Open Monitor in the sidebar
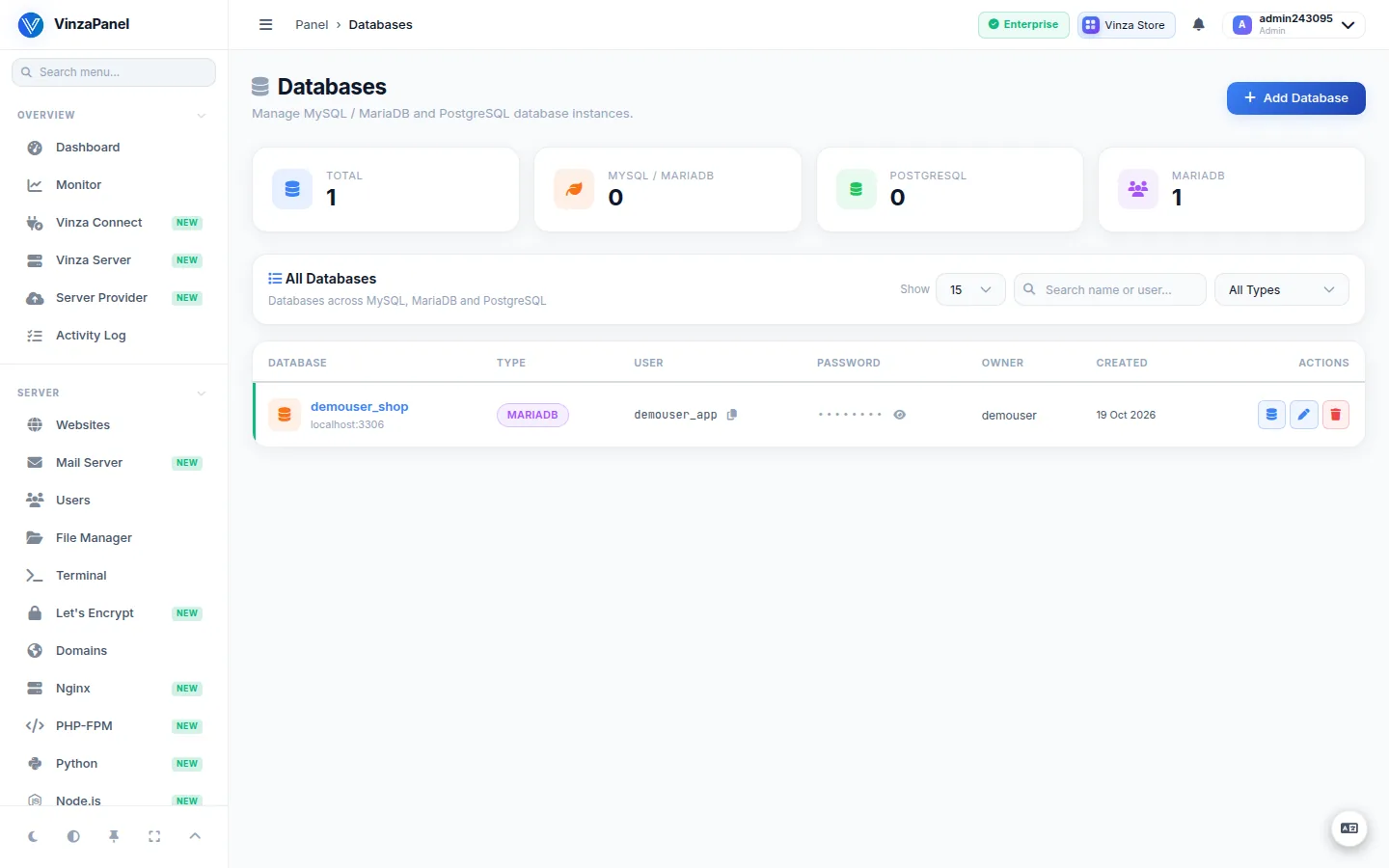Screen dimensions: 1389x868 (114, 185)
